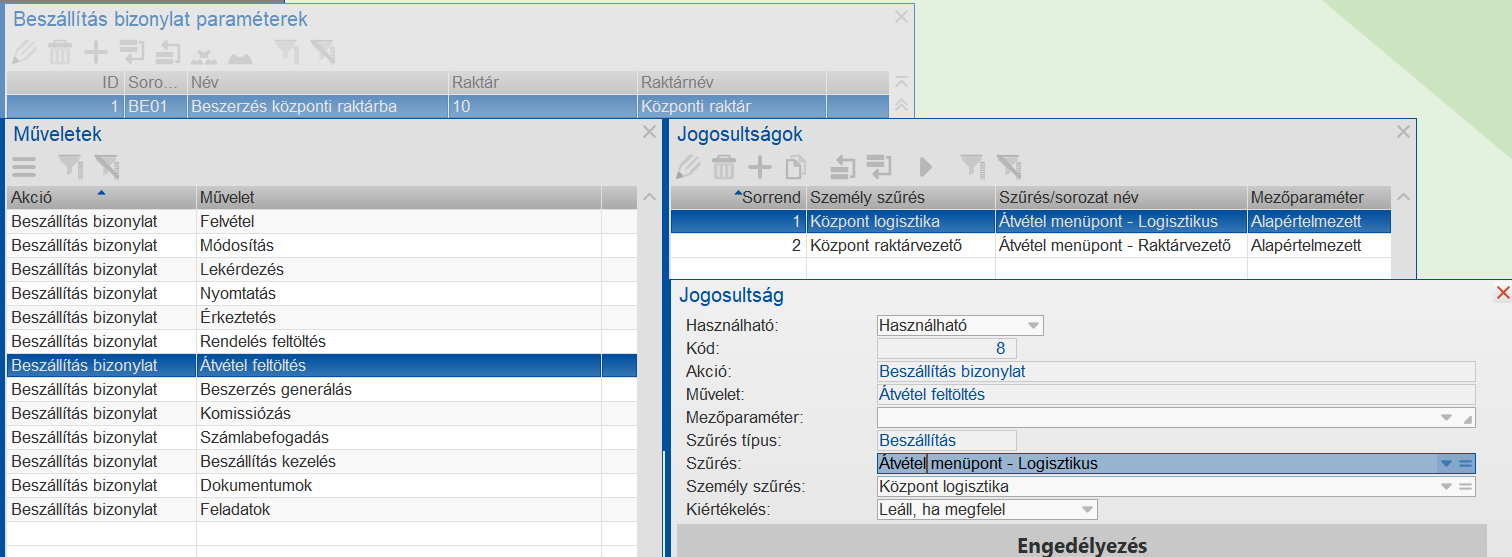This screenshot has width=1512, height=557.
Task: Click corner icon in Mezőparaméter field
Action: [1468, 419]
